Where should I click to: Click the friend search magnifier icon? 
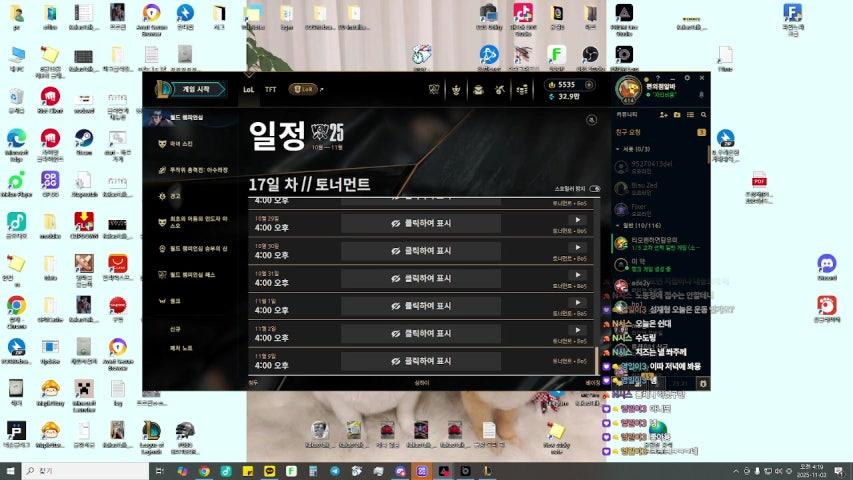pos(703,115)
